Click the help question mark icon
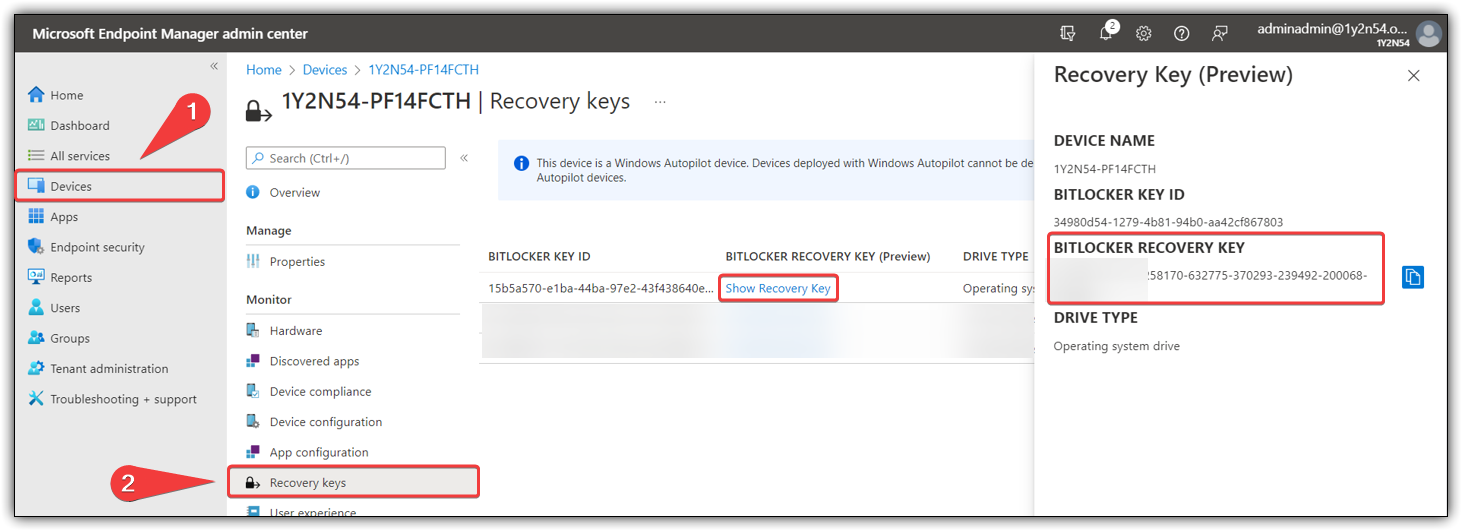The width and height of the screenshot is (1462, 531). pos(1181,34)
